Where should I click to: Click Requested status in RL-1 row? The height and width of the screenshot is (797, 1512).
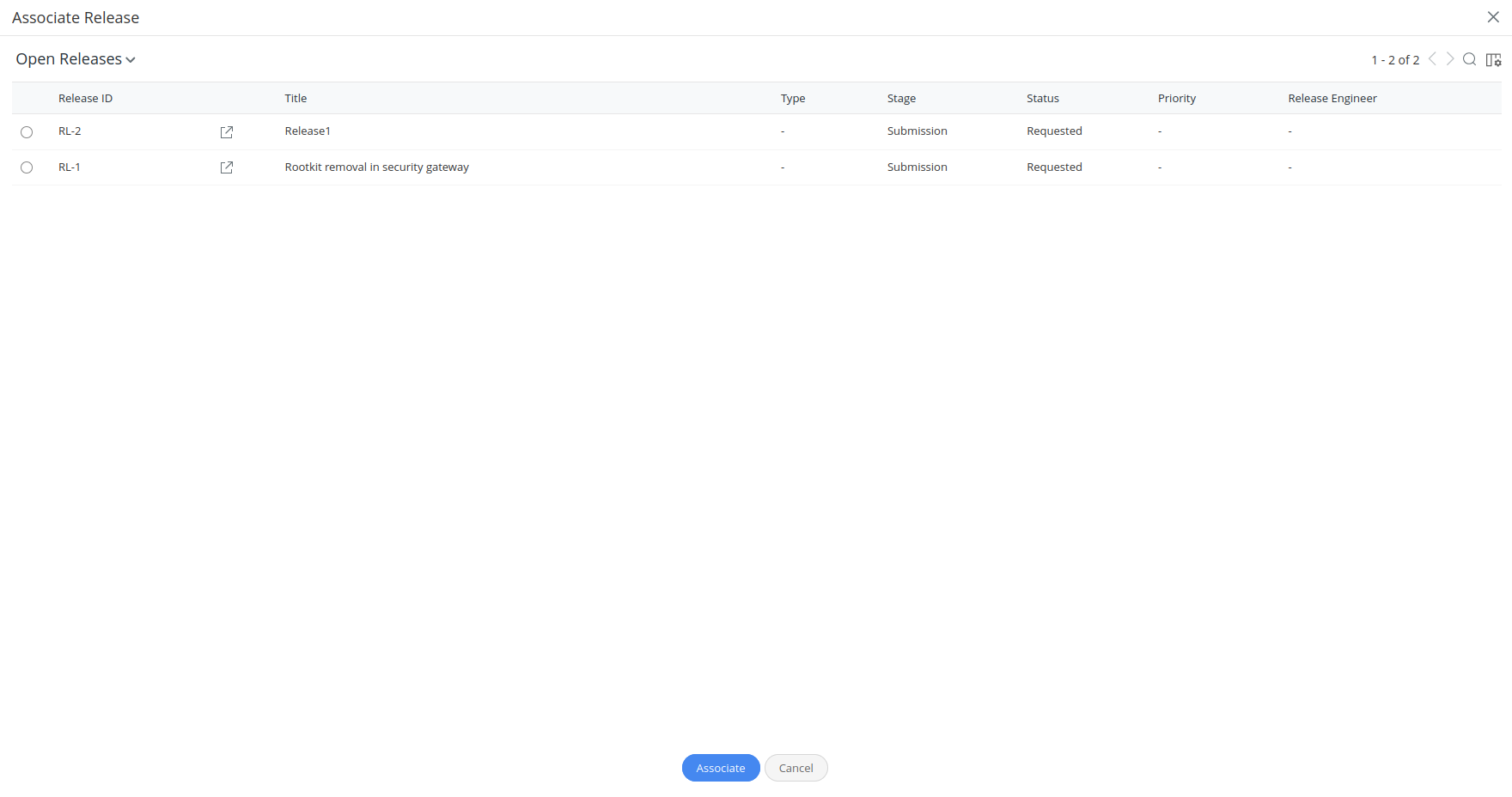tap(1054, 167)
